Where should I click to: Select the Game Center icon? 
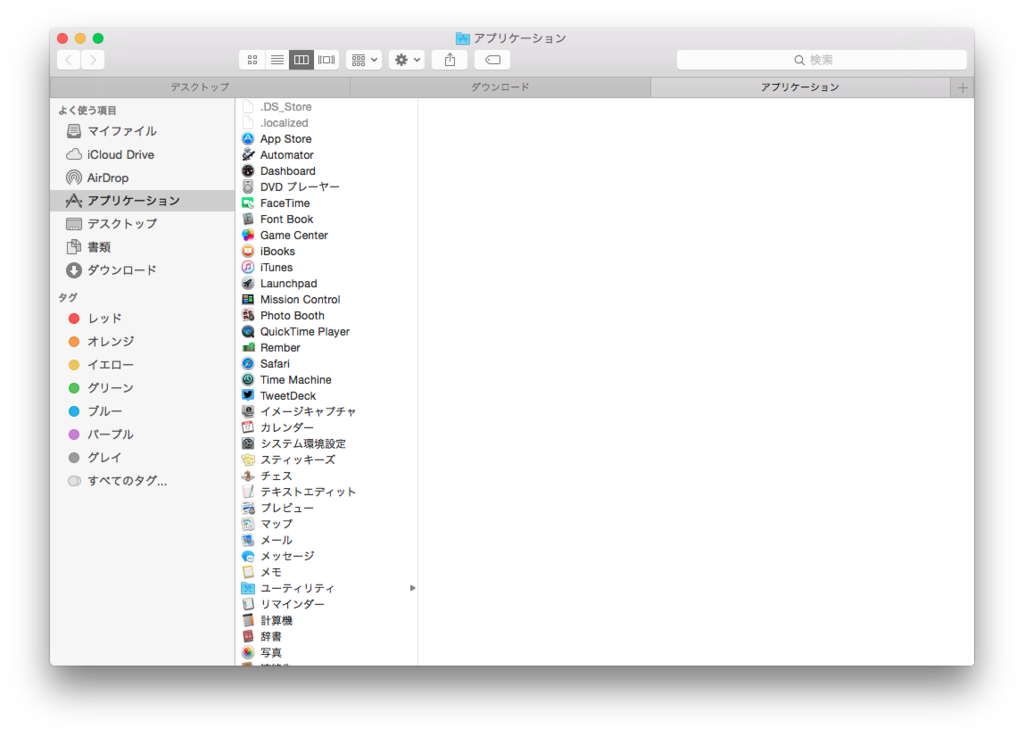(248, 235)
